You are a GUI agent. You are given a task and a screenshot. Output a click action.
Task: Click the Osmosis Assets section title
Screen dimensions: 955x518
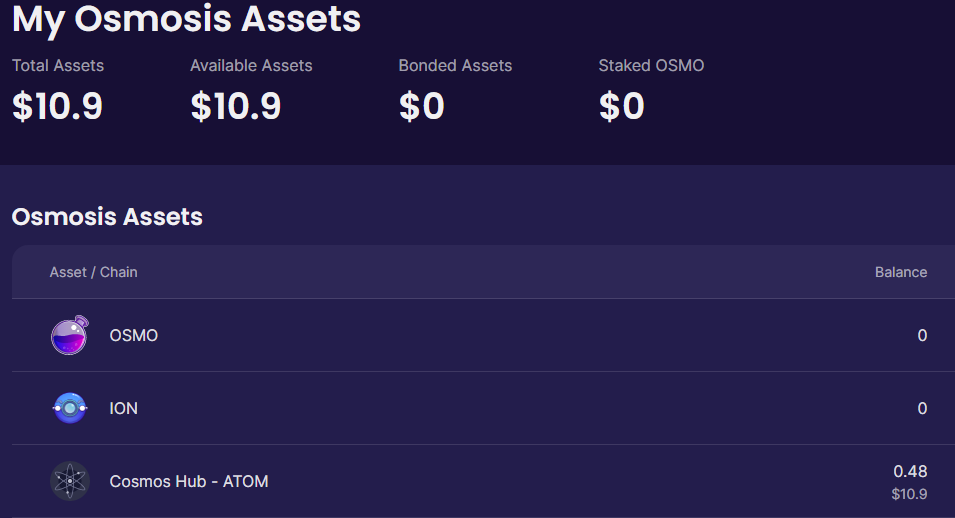pyautogui.click(x=107, y=217)
